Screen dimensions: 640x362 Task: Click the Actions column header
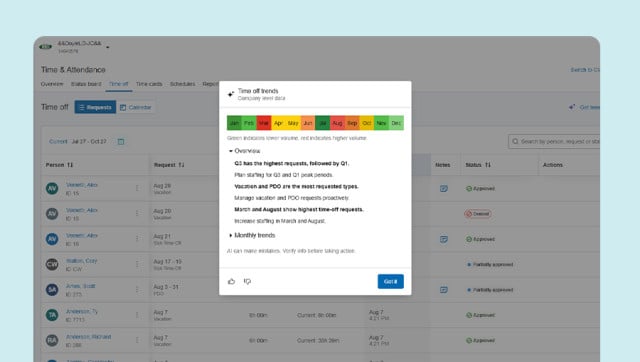pos(553,165)
